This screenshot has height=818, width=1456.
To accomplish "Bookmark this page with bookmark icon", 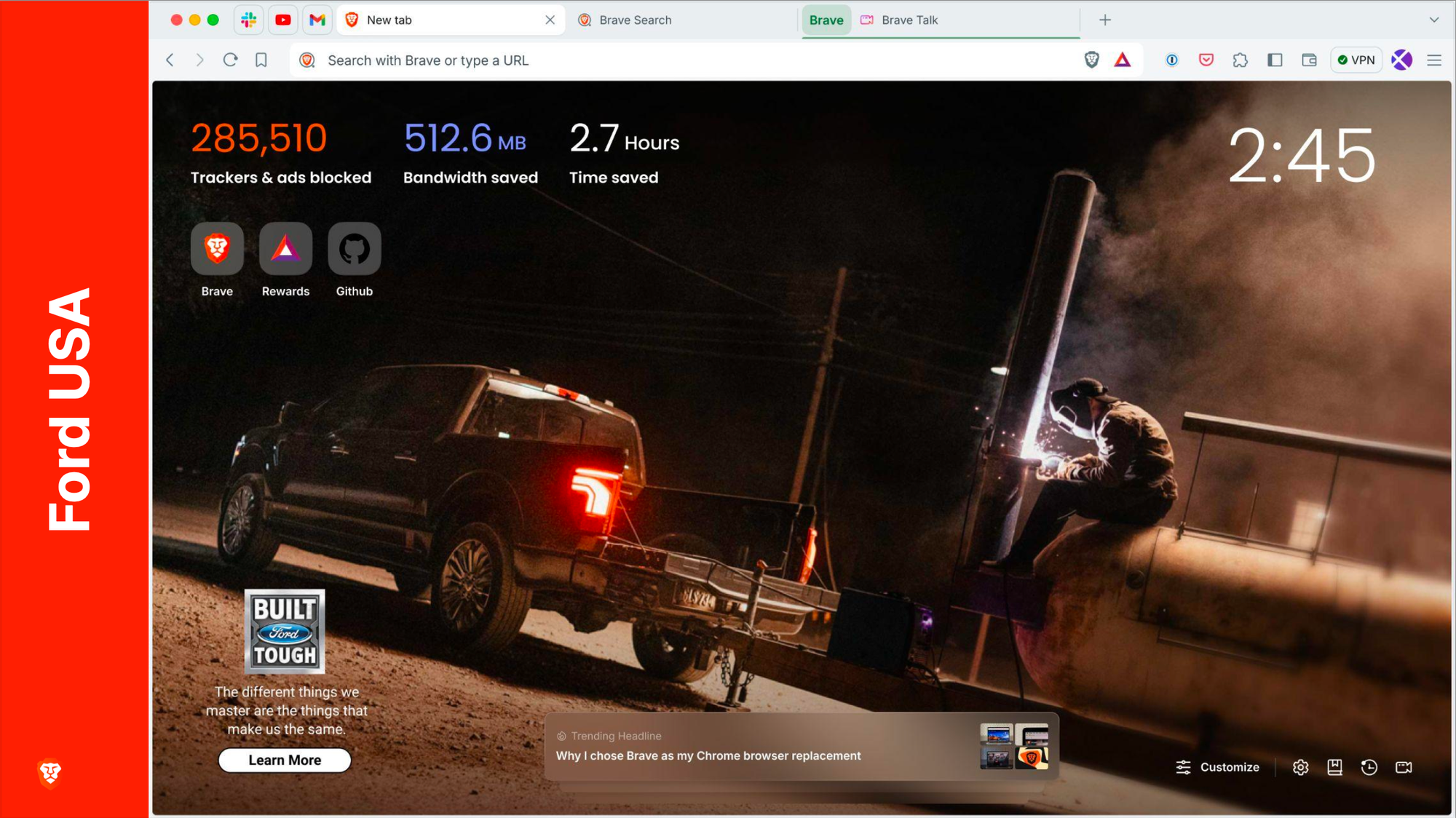I will (x=261, y=60).
